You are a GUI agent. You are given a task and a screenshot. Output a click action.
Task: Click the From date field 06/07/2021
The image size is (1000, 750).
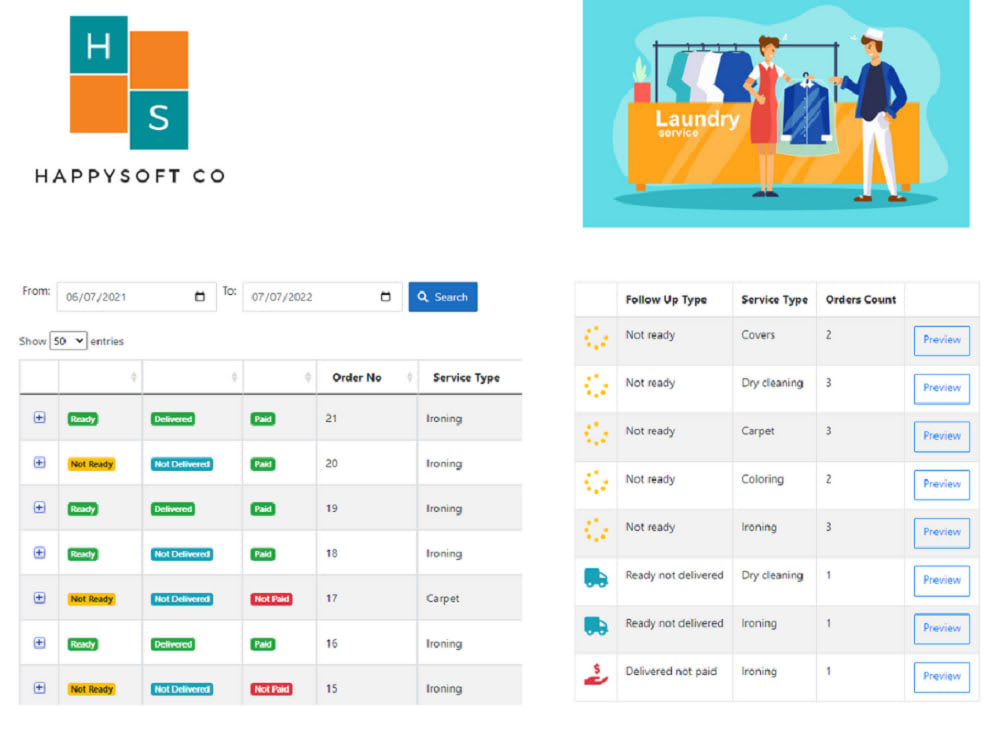[x=136, y=297]
